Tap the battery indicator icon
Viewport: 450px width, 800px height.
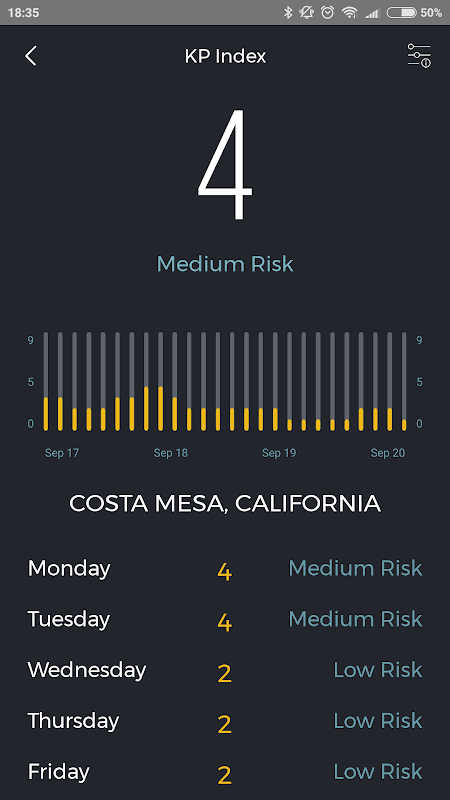click(x=402, y=12)
